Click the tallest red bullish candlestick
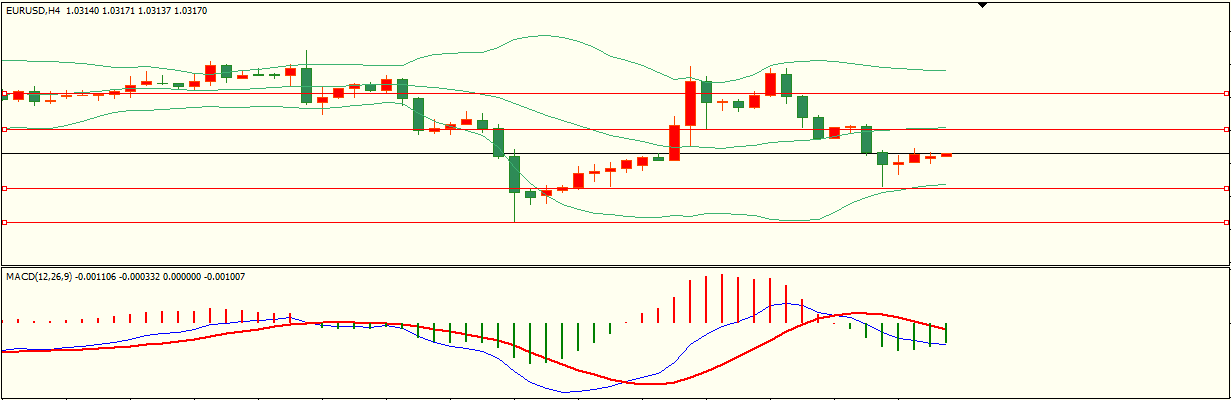The height and width of the screenshot is (400, 1231). 690,102
